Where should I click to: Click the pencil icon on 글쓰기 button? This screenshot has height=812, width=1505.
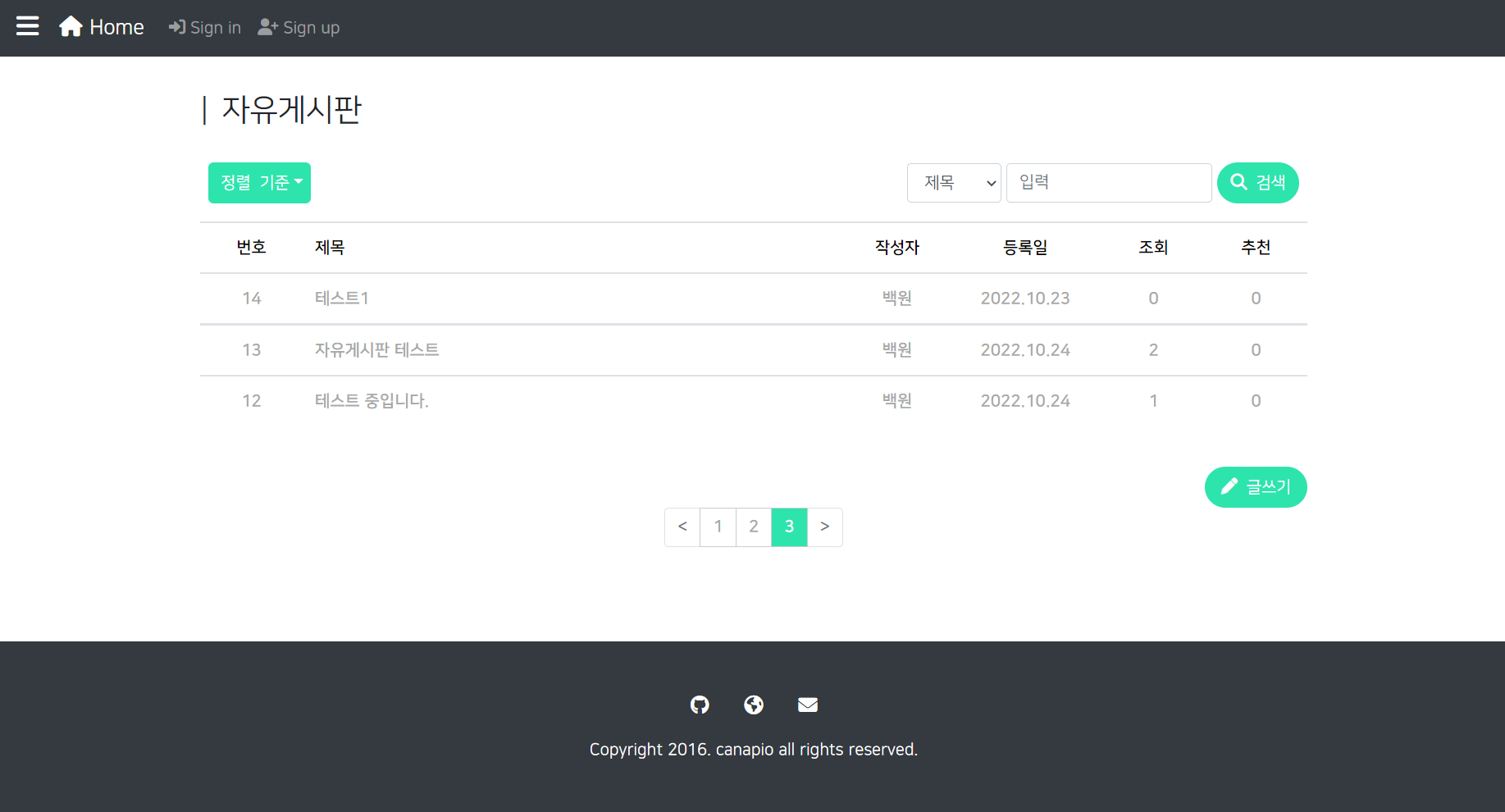(x=1229, y=486)
